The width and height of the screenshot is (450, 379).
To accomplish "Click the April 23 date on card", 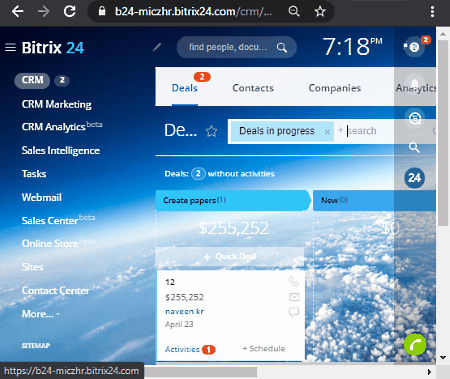I will click(179, 324).
